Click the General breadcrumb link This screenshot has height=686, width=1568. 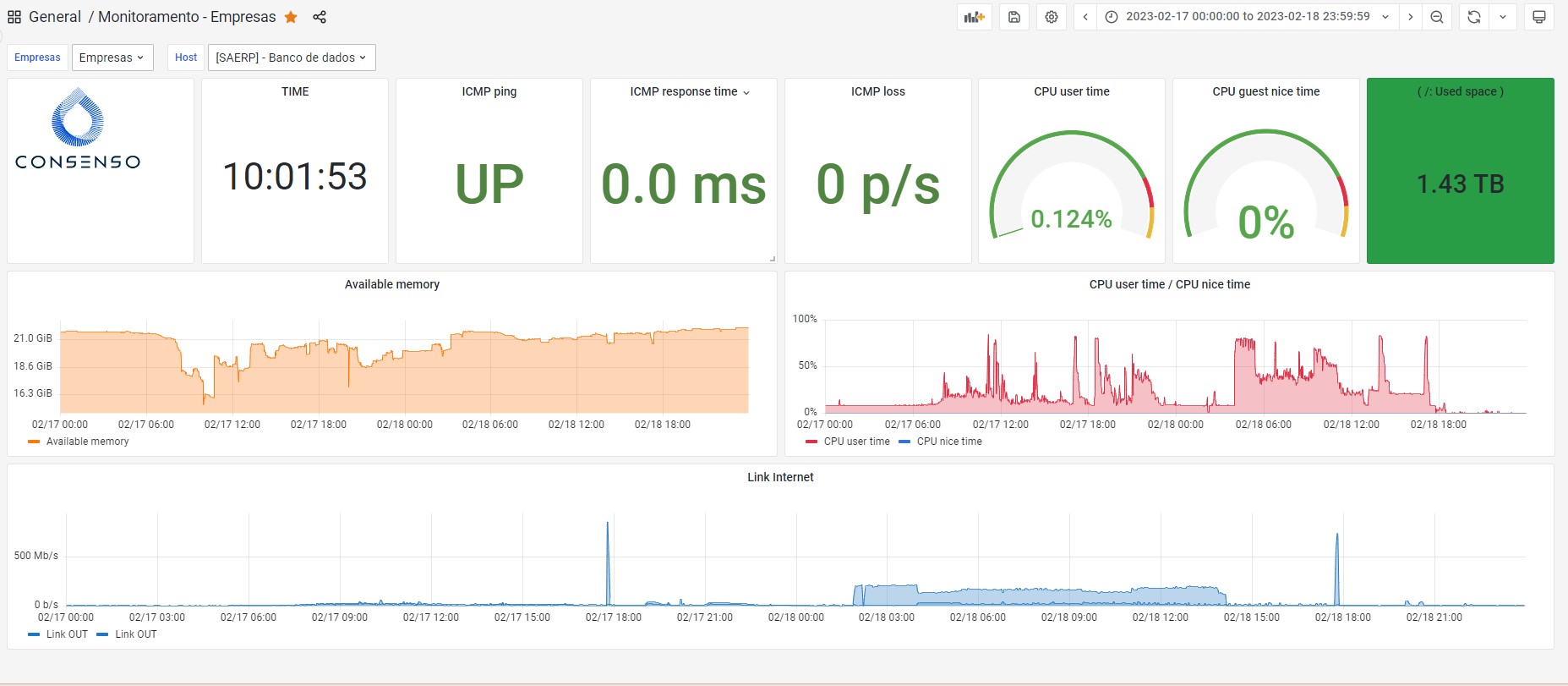coord(55,17)
